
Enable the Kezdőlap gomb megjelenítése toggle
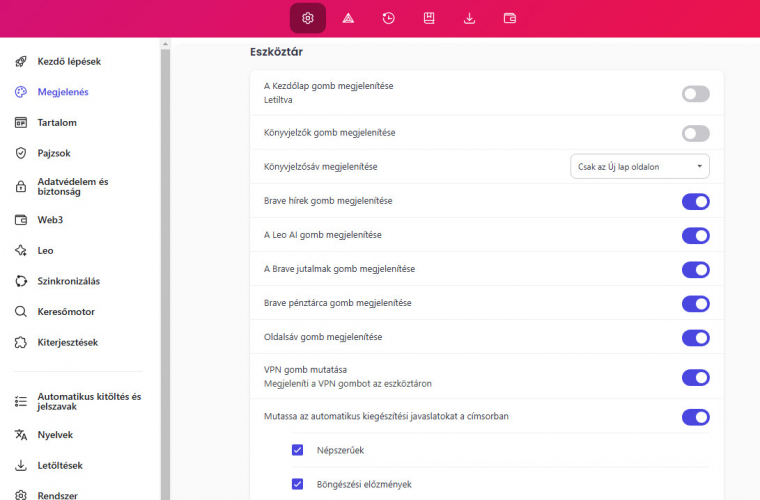(x=696, y=94)
